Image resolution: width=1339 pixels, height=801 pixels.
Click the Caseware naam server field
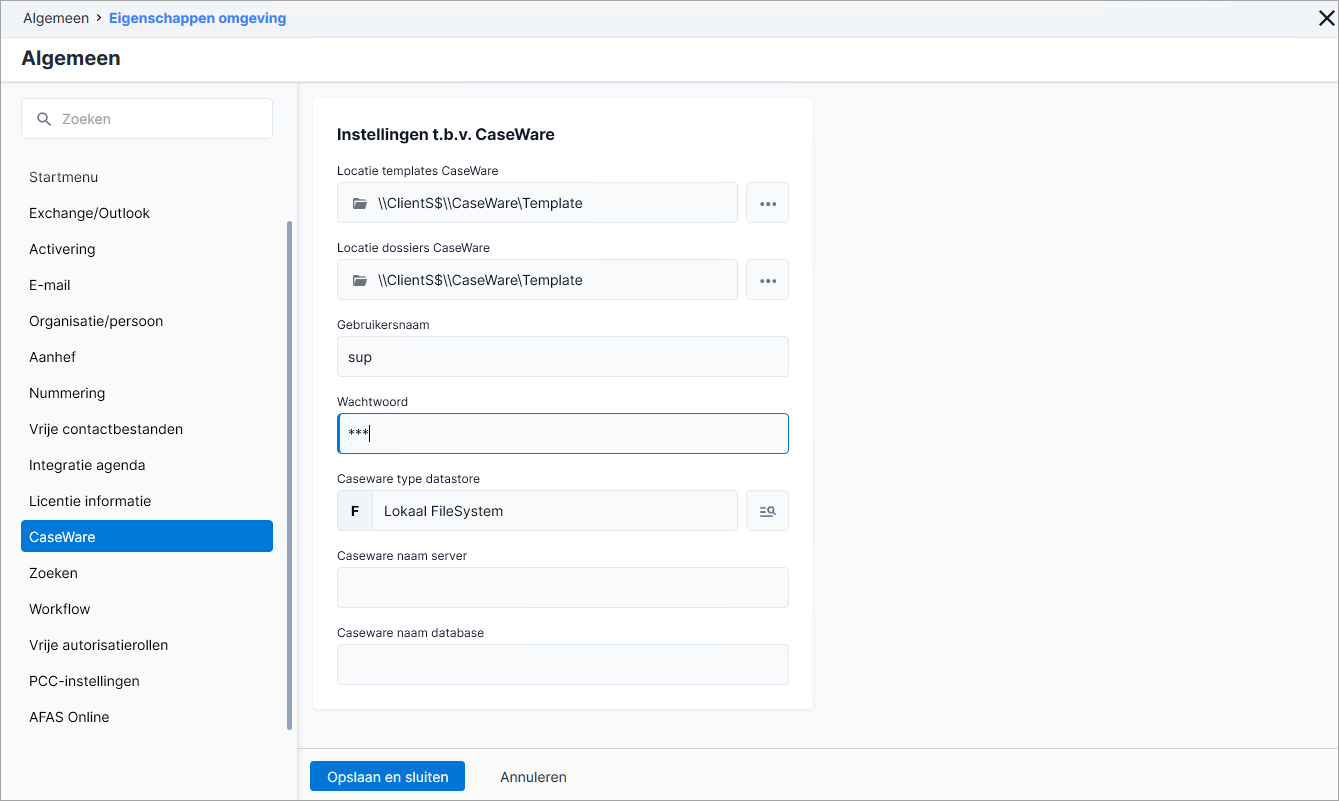[x=563, y=588]
